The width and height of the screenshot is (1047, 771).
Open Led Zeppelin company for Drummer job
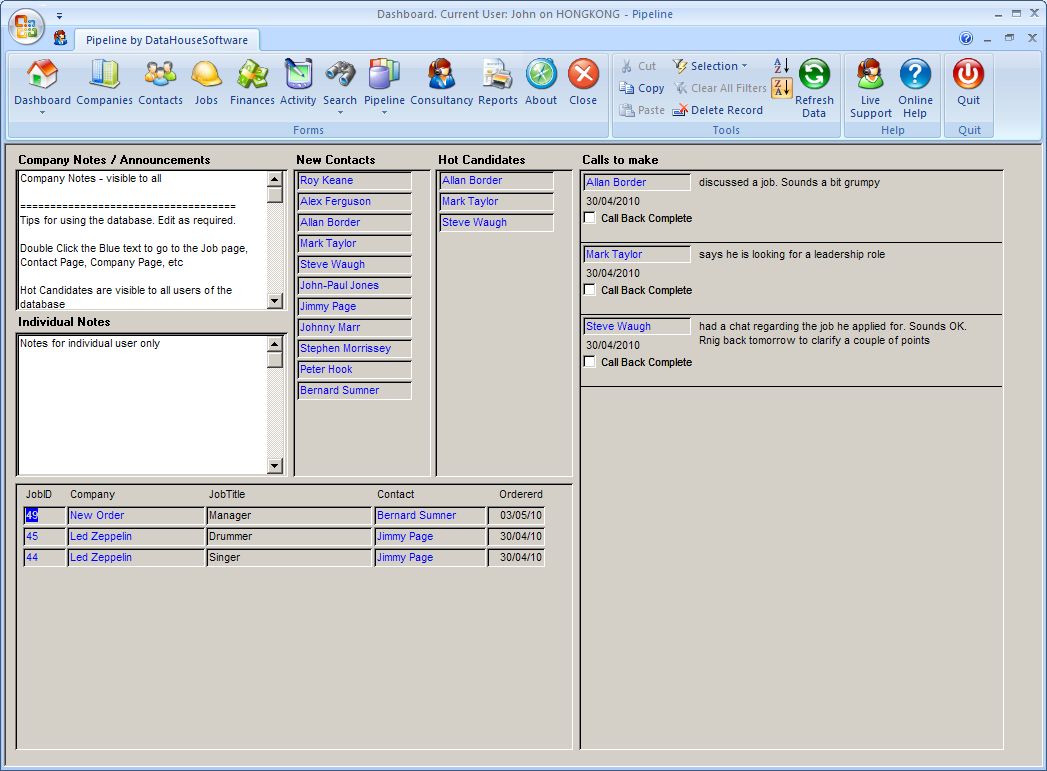101,537
